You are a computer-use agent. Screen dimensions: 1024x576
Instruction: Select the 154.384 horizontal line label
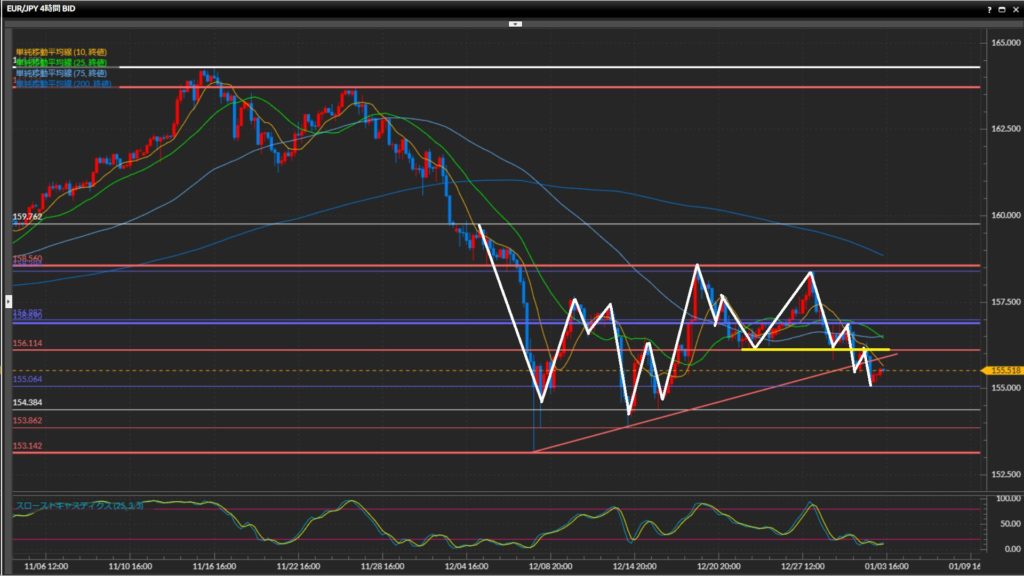(27, 401)
